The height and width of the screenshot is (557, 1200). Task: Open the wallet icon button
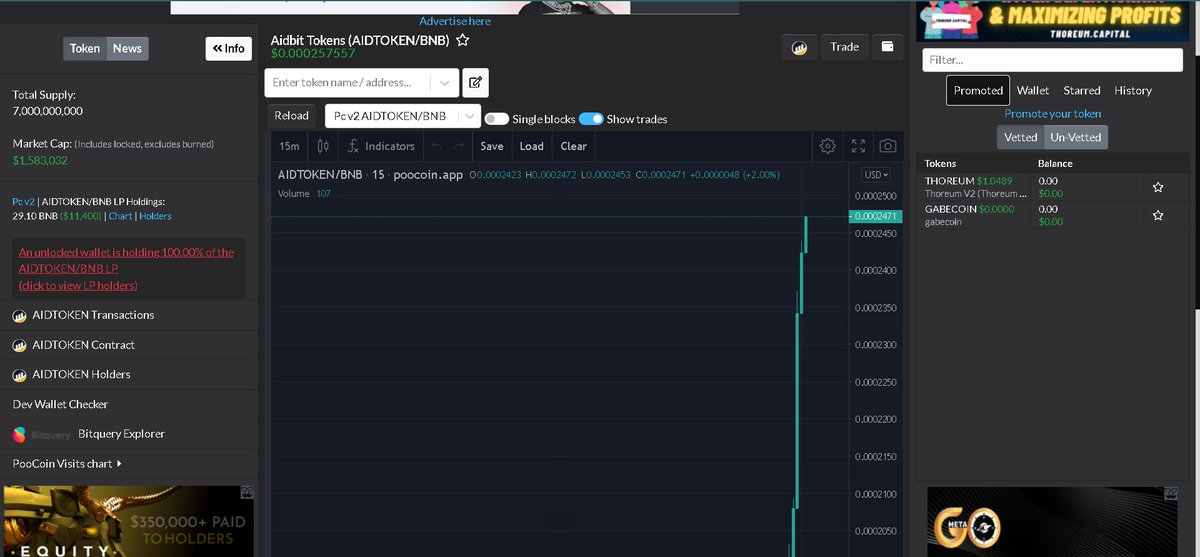coord(887,47)
